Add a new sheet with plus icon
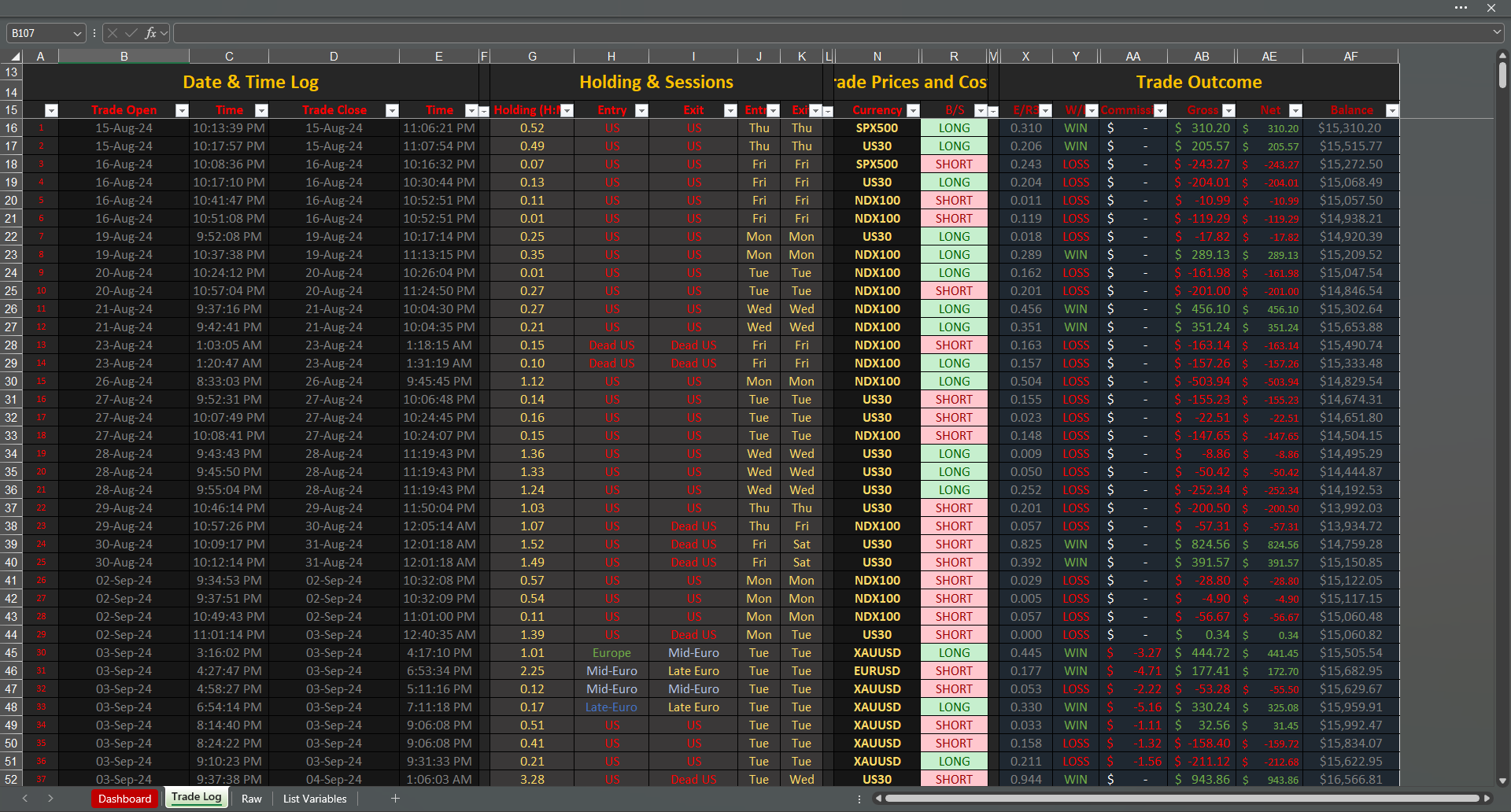 (x=395, y=799)
